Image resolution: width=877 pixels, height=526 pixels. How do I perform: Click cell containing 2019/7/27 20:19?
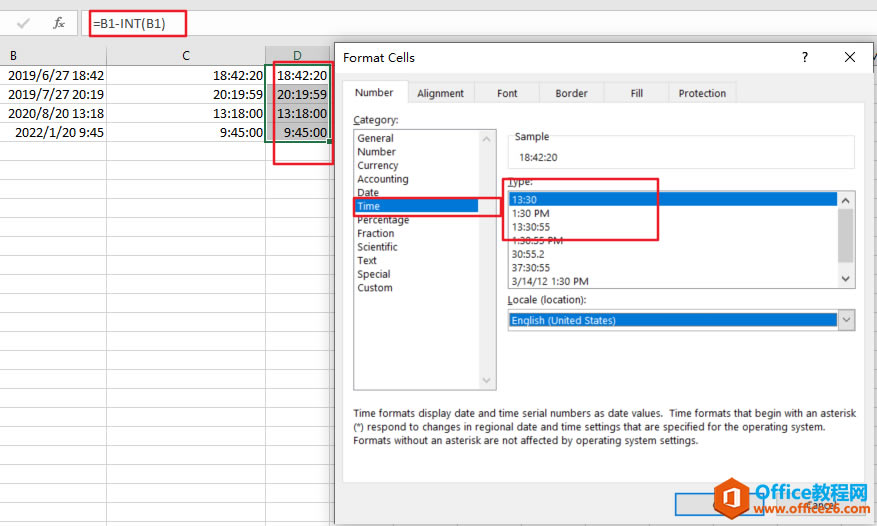pos(53,95)
